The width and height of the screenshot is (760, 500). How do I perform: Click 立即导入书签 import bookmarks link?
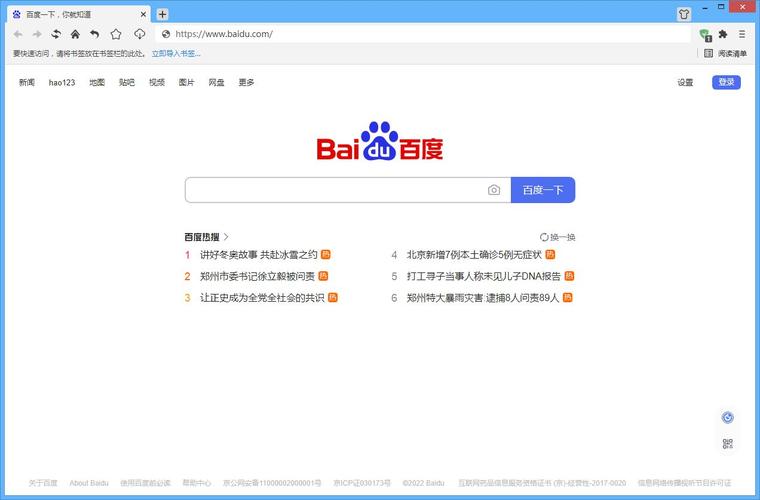tap(176, 53)
